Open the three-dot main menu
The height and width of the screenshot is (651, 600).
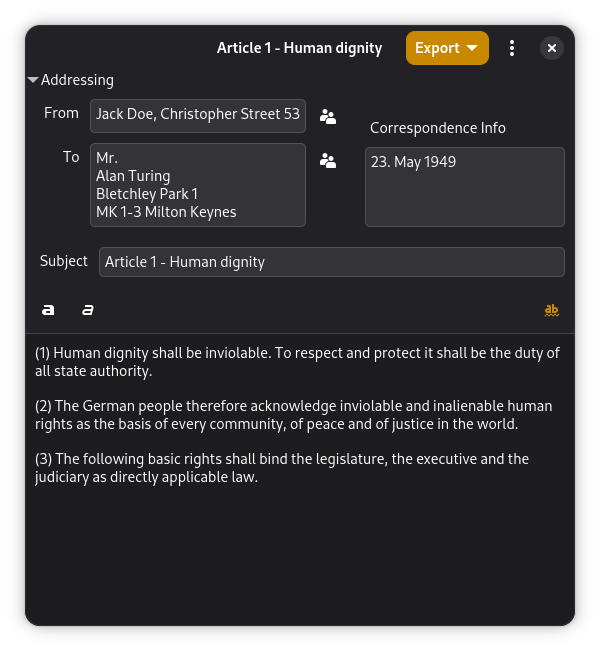(x=512, y=48)
